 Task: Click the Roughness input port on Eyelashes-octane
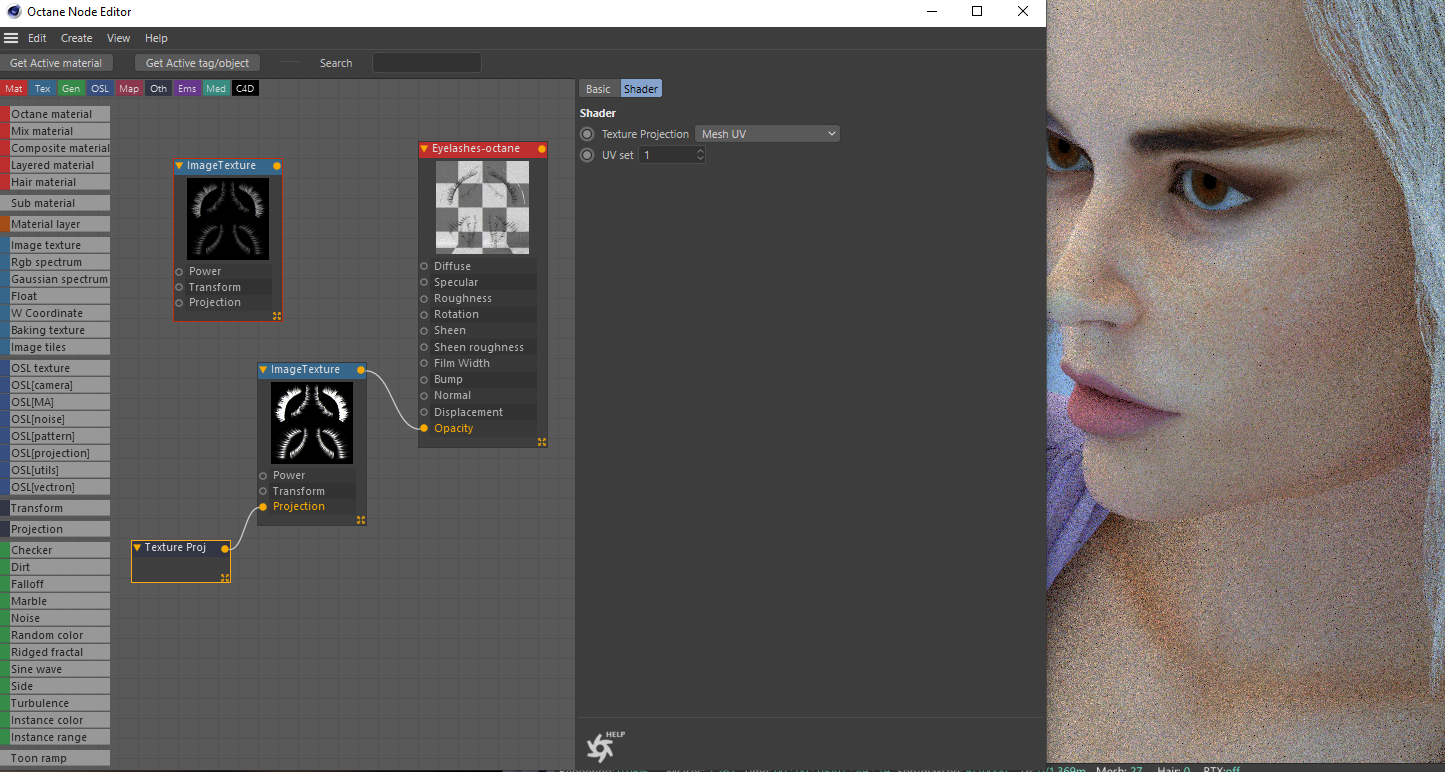coord(424,298)
